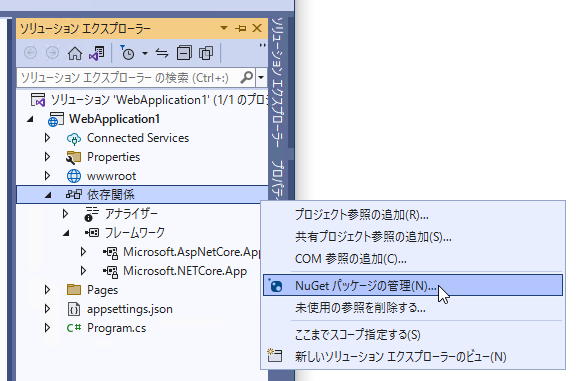Select the Properties item
577x381 pixels.
(113, 157)
